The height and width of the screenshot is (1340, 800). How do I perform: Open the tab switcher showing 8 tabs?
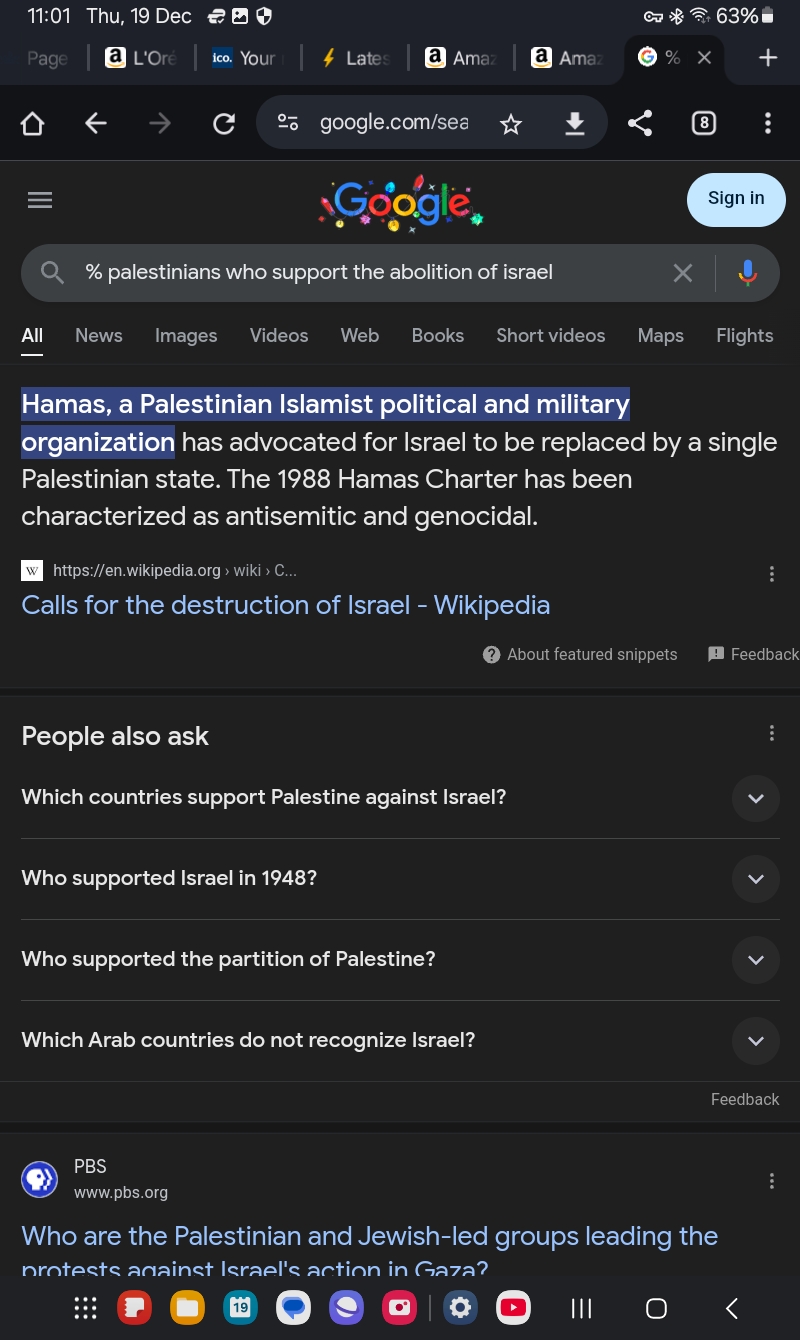[704, 122]
